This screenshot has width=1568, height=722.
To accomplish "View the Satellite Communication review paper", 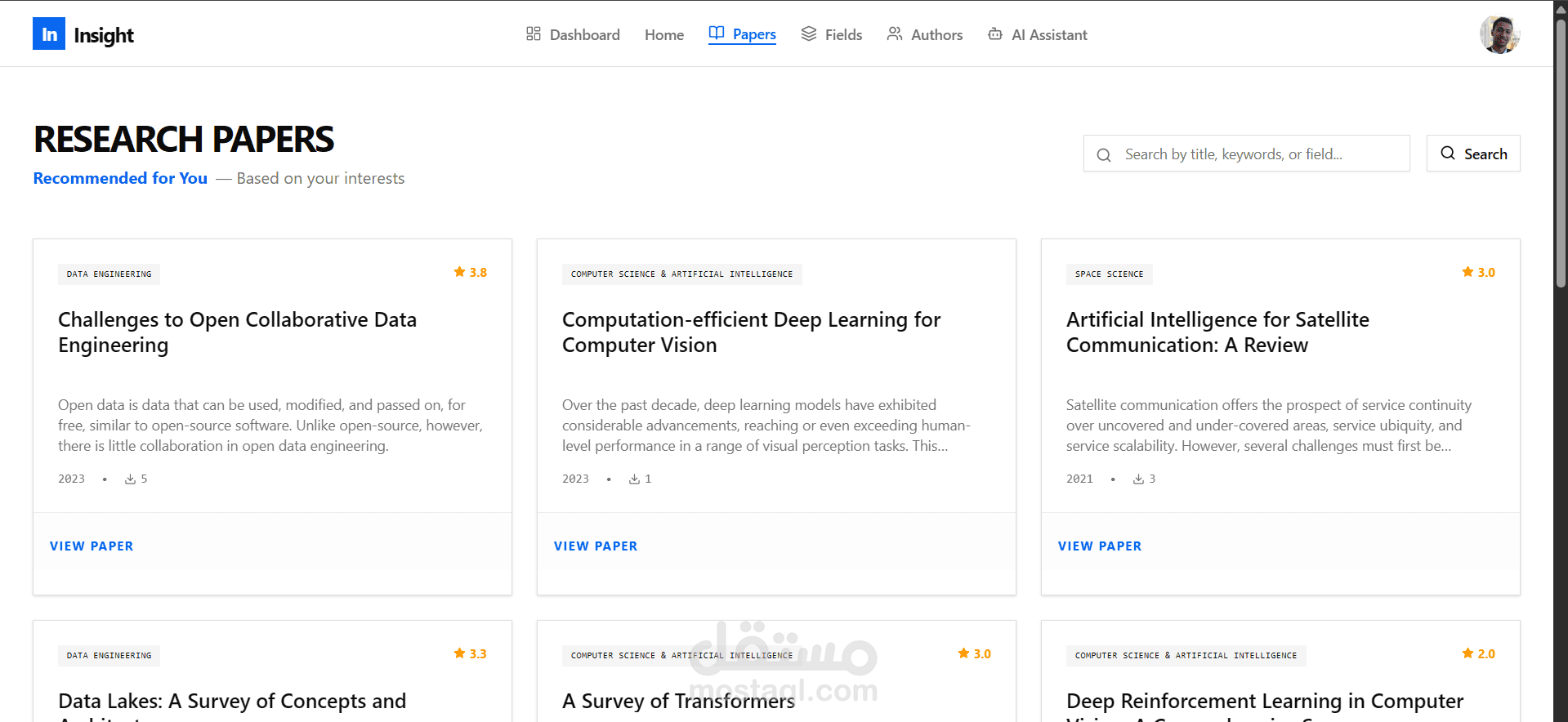I will tap(1100, 546).
